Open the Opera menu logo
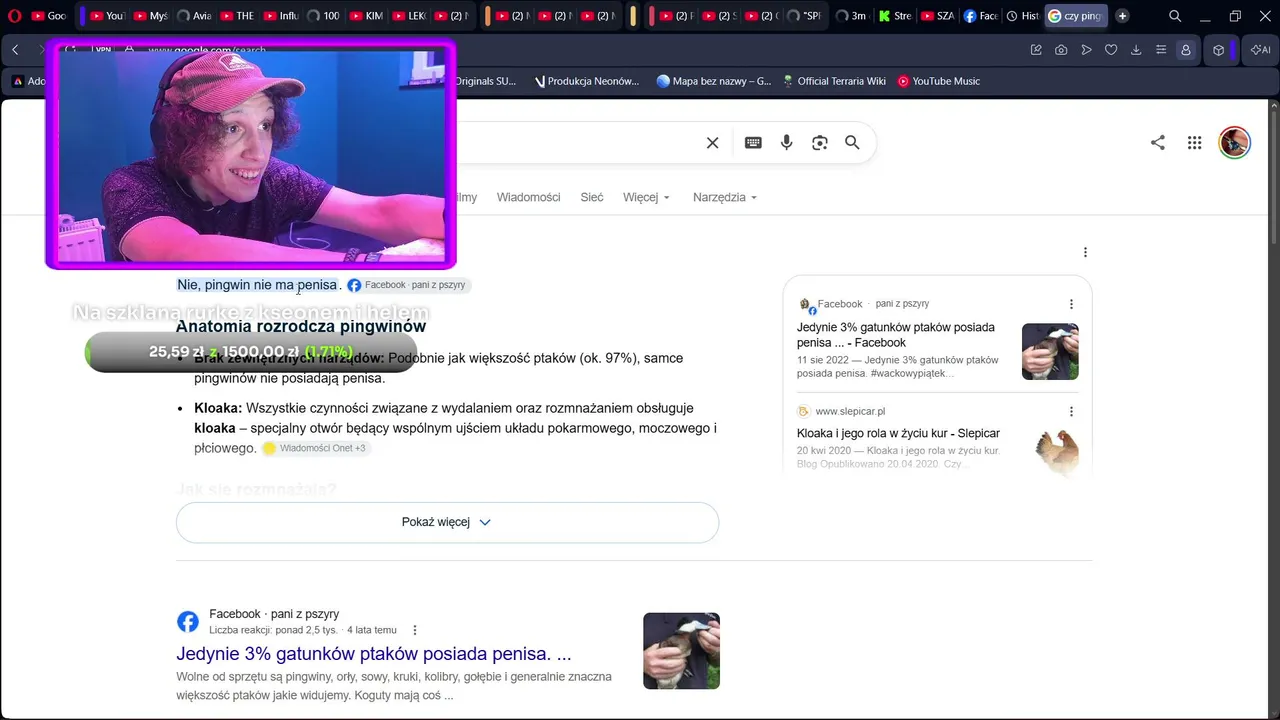Screen dimensions: 1280x720 (x=14, y=16)
